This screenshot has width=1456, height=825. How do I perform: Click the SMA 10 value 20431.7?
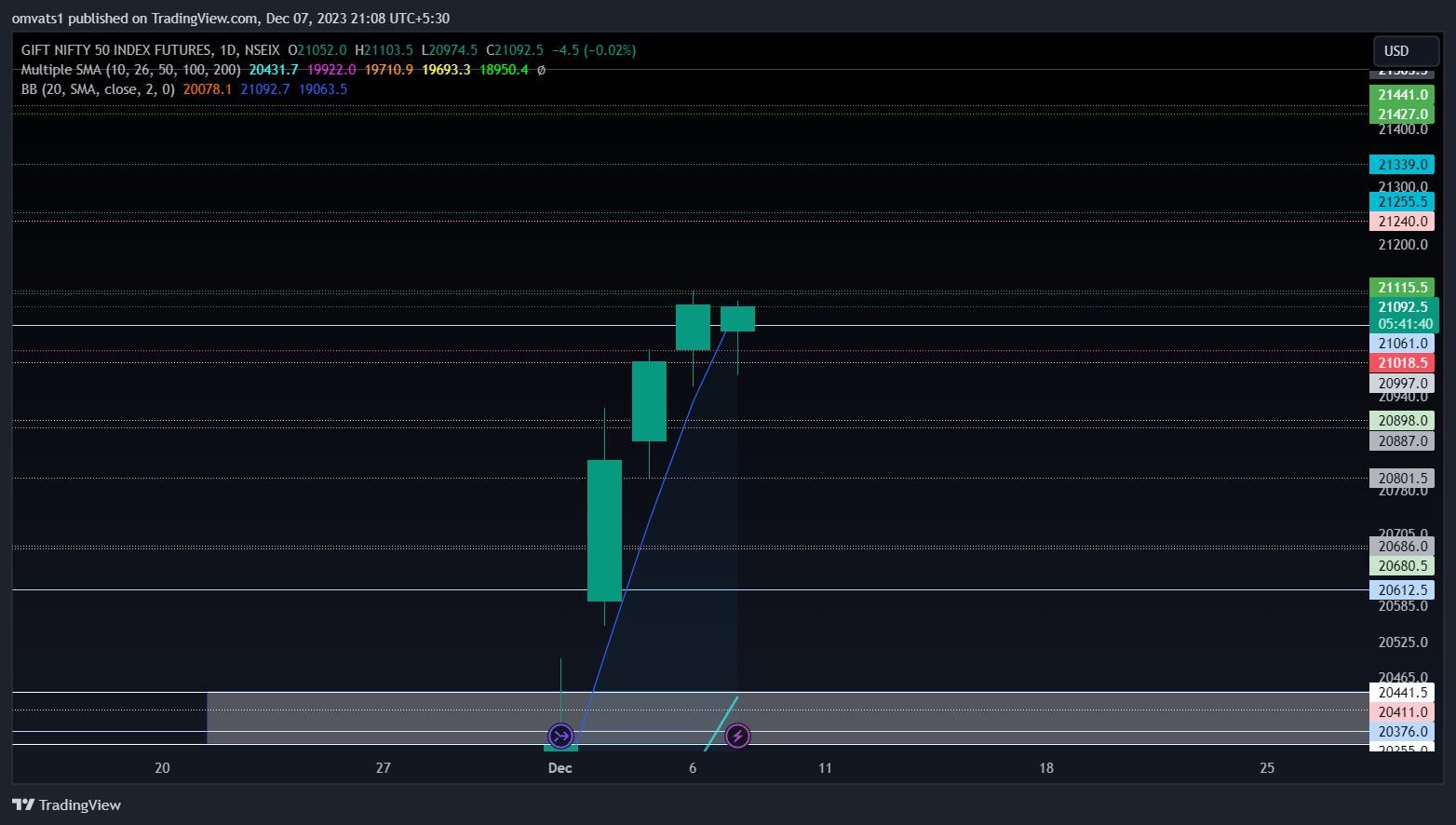(274, 70)
